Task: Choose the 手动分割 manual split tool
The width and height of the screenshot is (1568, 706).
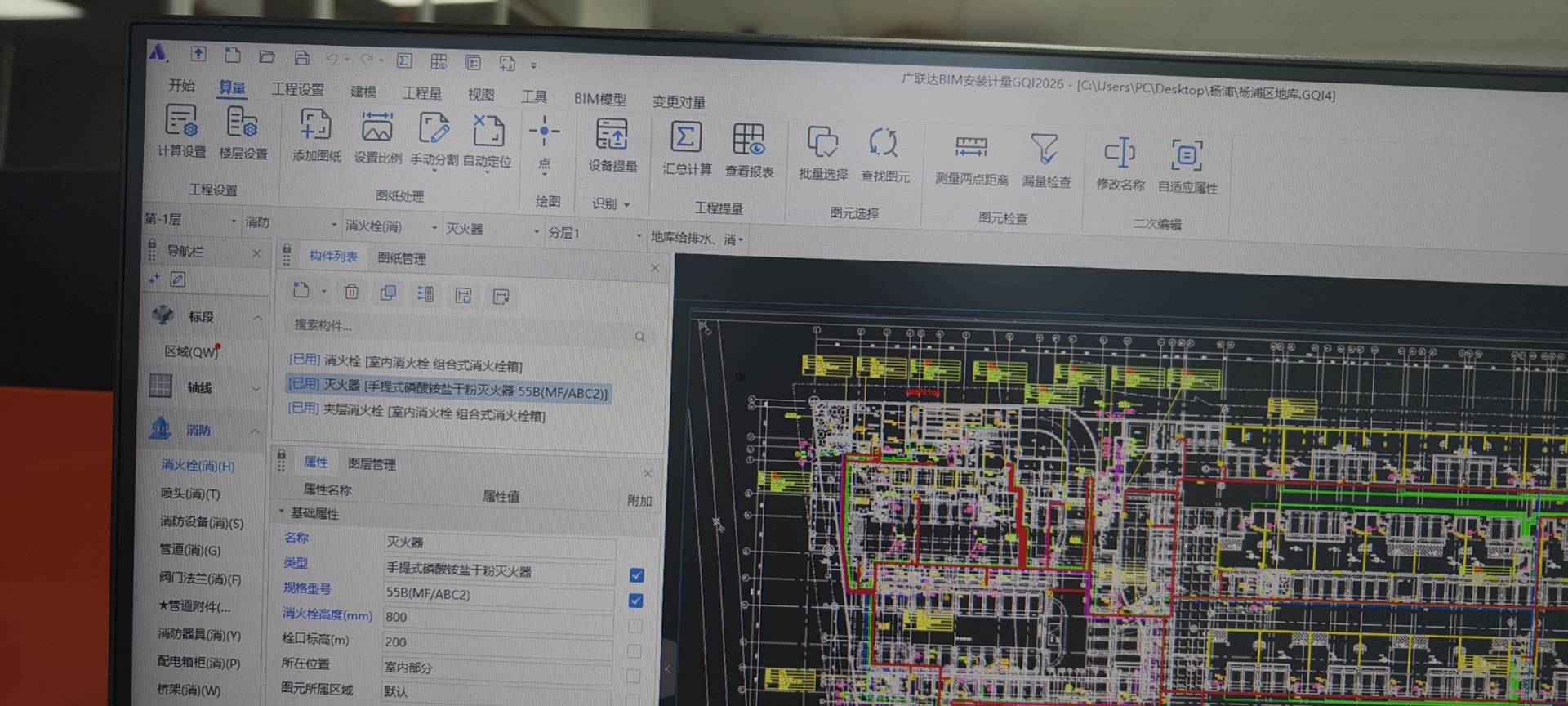Action: [434, 141]
